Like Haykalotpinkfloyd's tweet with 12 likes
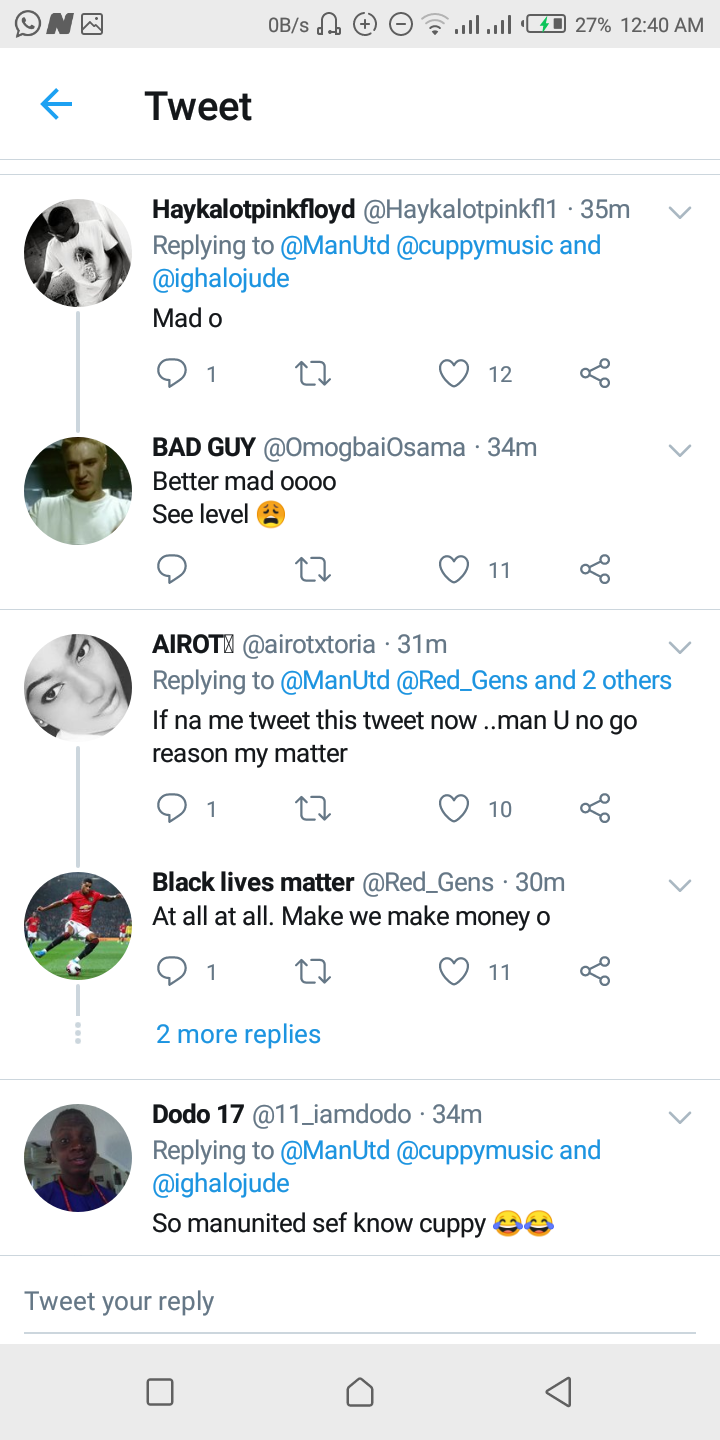The image size is (720, 1440). point(454,374)
